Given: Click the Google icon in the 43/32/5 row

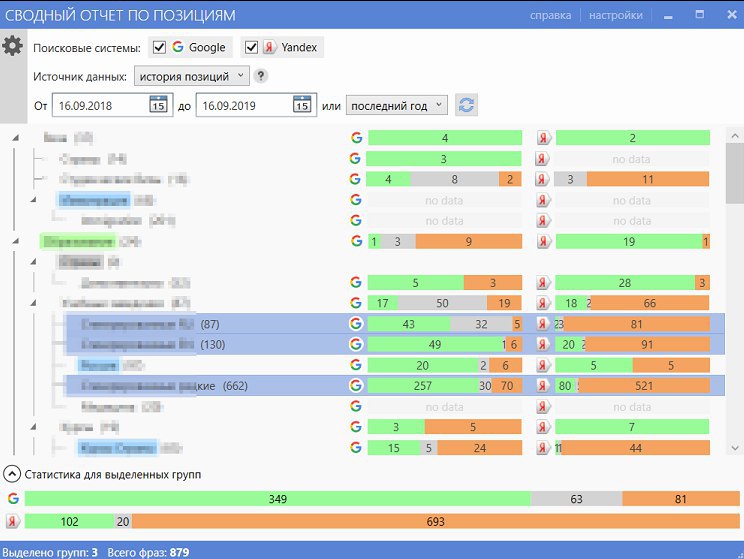Looking at the screenshot, I should pyautogui.click(x=356, y=324).
